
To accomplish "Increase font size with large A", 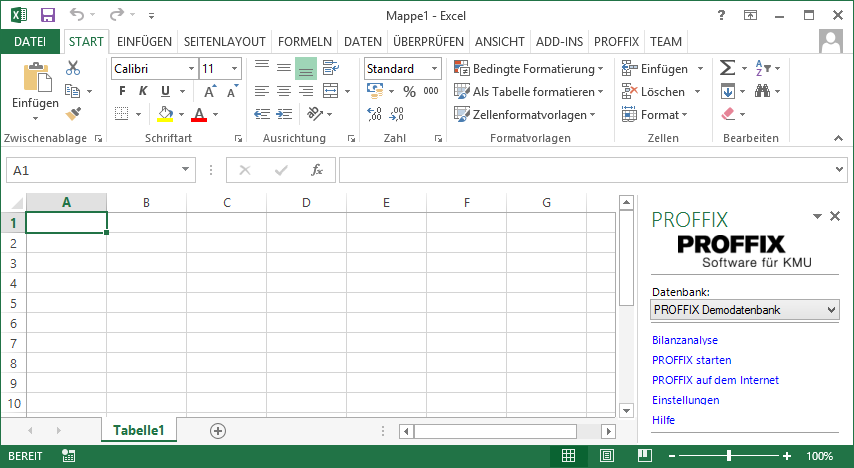I will [x=210, y=91].
